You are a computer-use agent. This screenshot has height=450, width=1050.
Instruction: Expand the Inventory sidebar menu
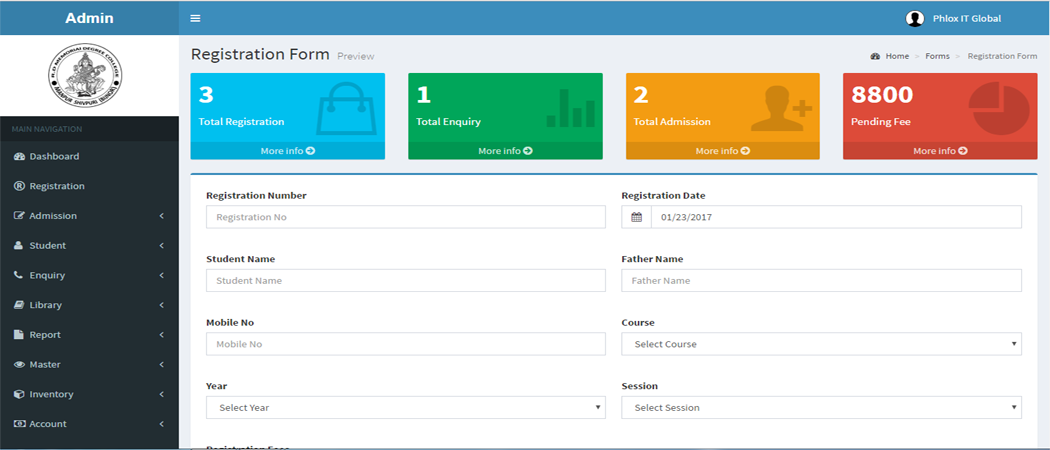point(88,394)
